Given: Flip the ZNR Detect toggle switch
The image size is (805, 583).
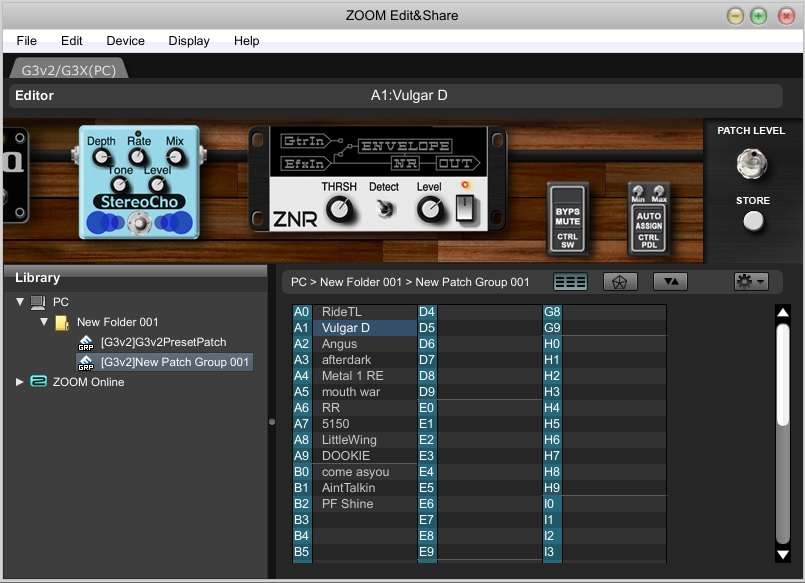Looking at the screenshot, I should (385, 208).
